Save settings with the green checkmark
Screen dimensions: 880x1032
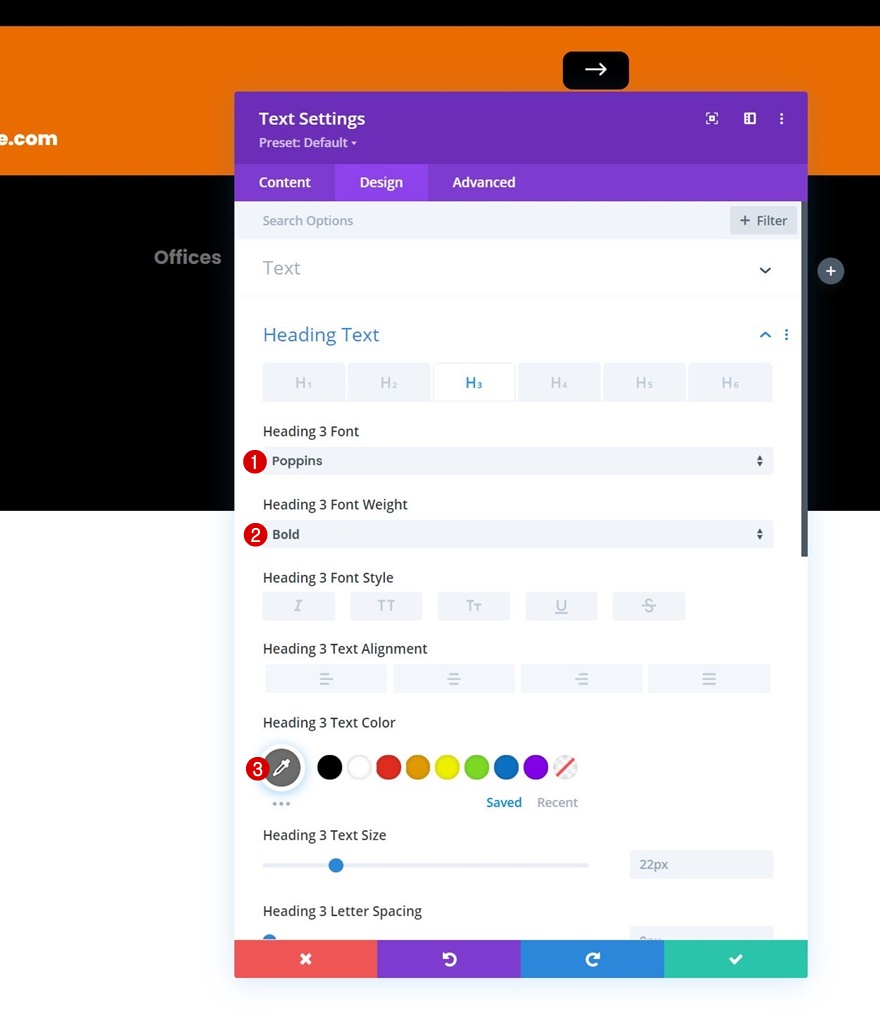[736, 959]
